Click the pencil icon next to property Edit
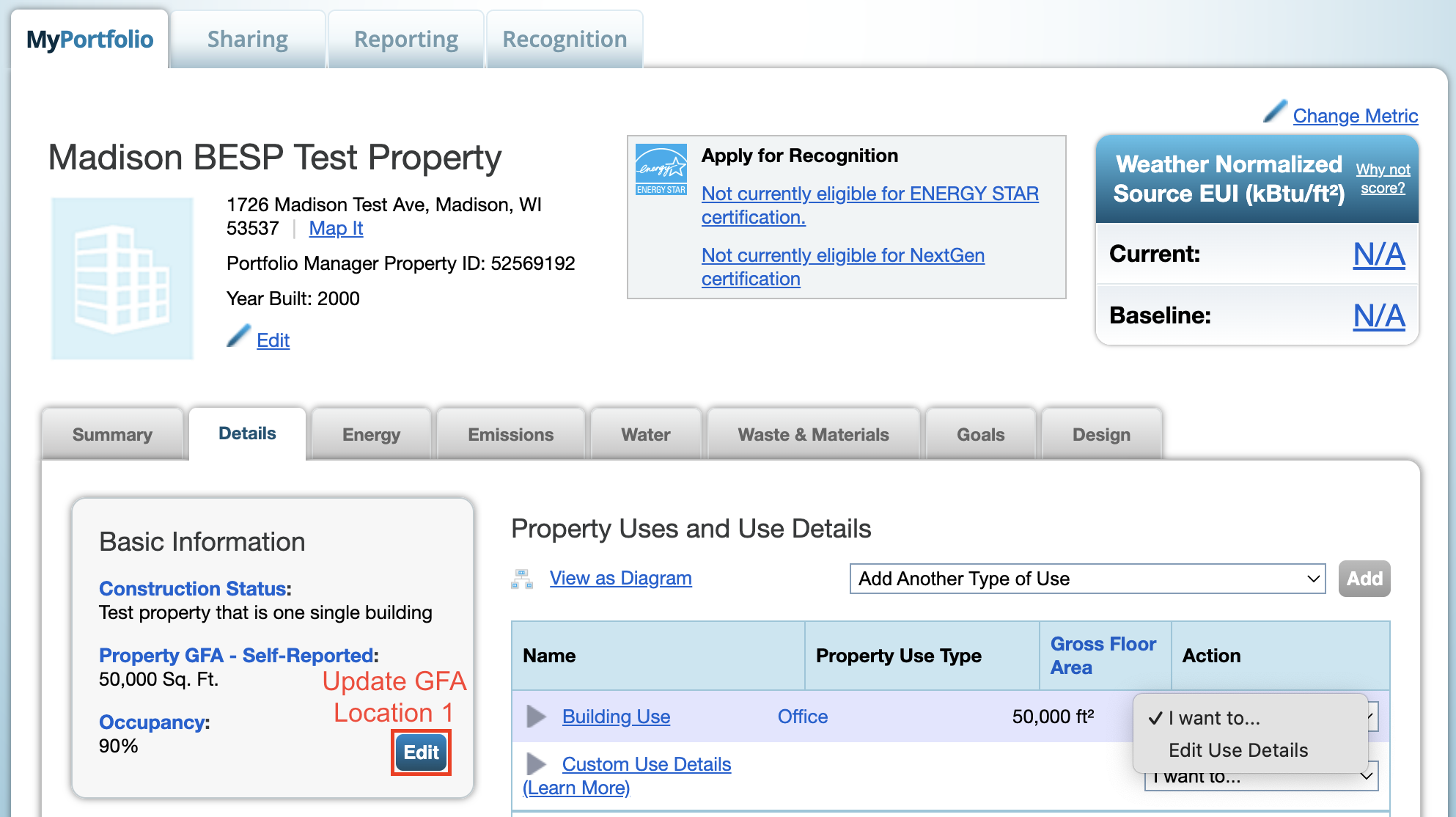1456x817 pixels. coord(238,336)
